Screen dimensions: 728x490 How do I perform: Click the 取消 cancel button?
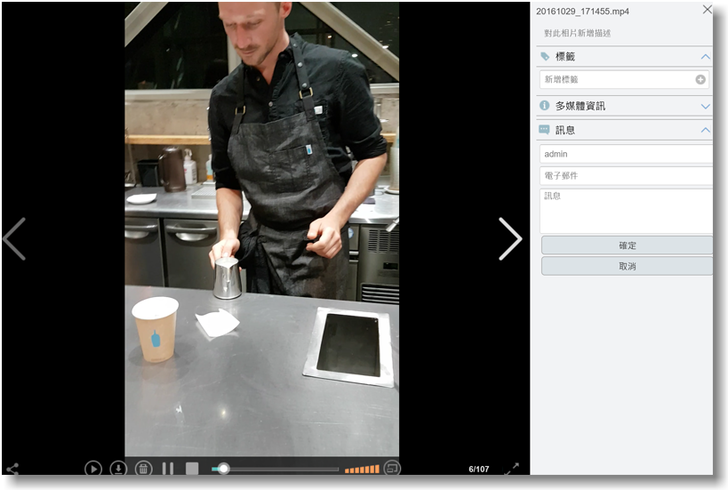627,266
